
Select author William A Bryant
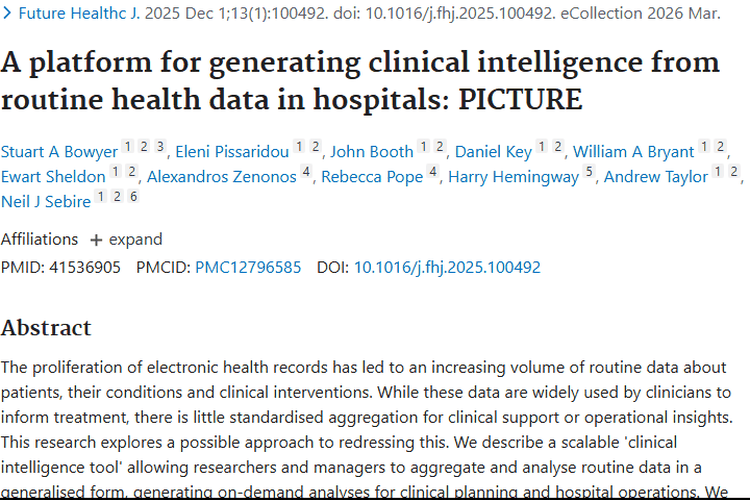point(633,151)
